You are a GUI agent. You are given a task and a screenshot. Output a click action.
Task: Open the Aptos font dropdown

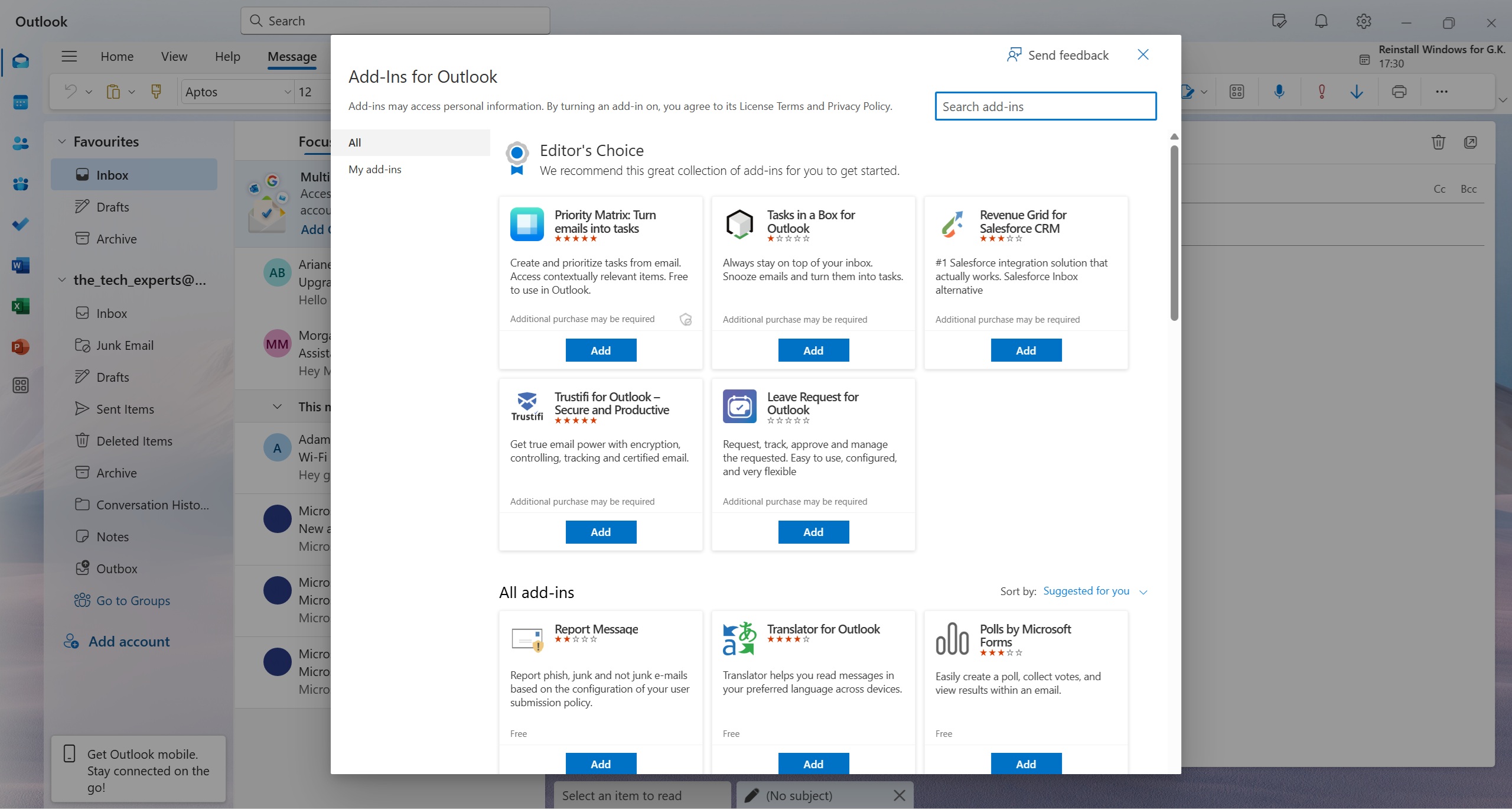(286, 92)
